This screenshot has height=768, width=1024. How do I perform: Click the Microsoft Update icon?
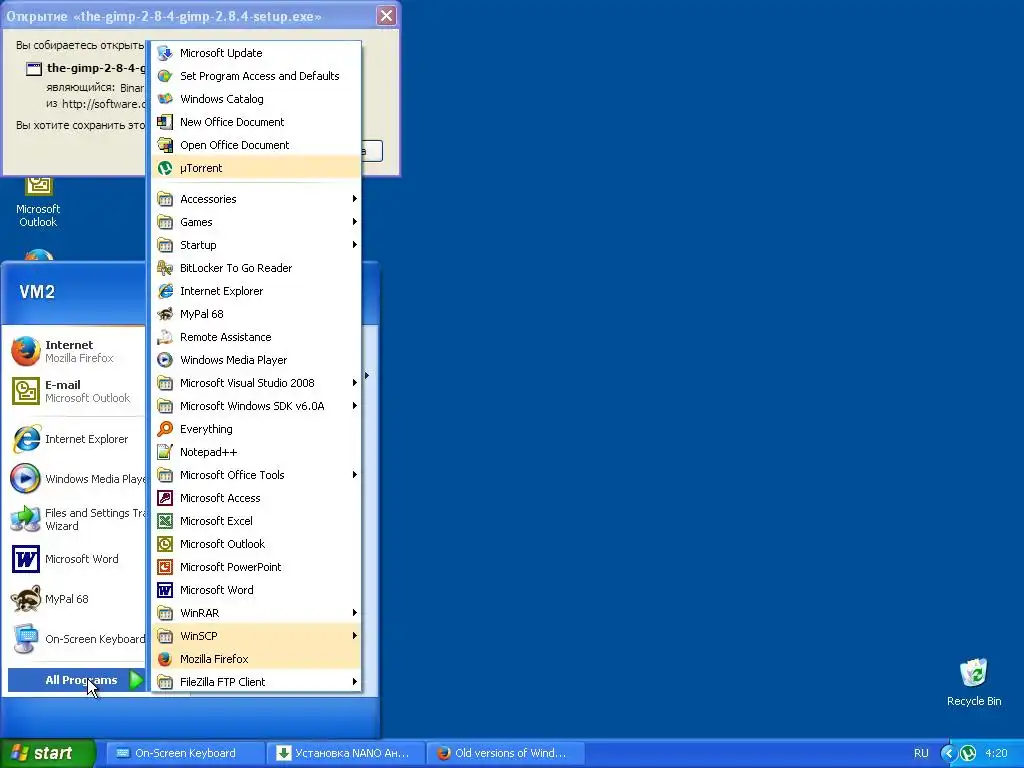pyautogui.click(x=165, y=53)
